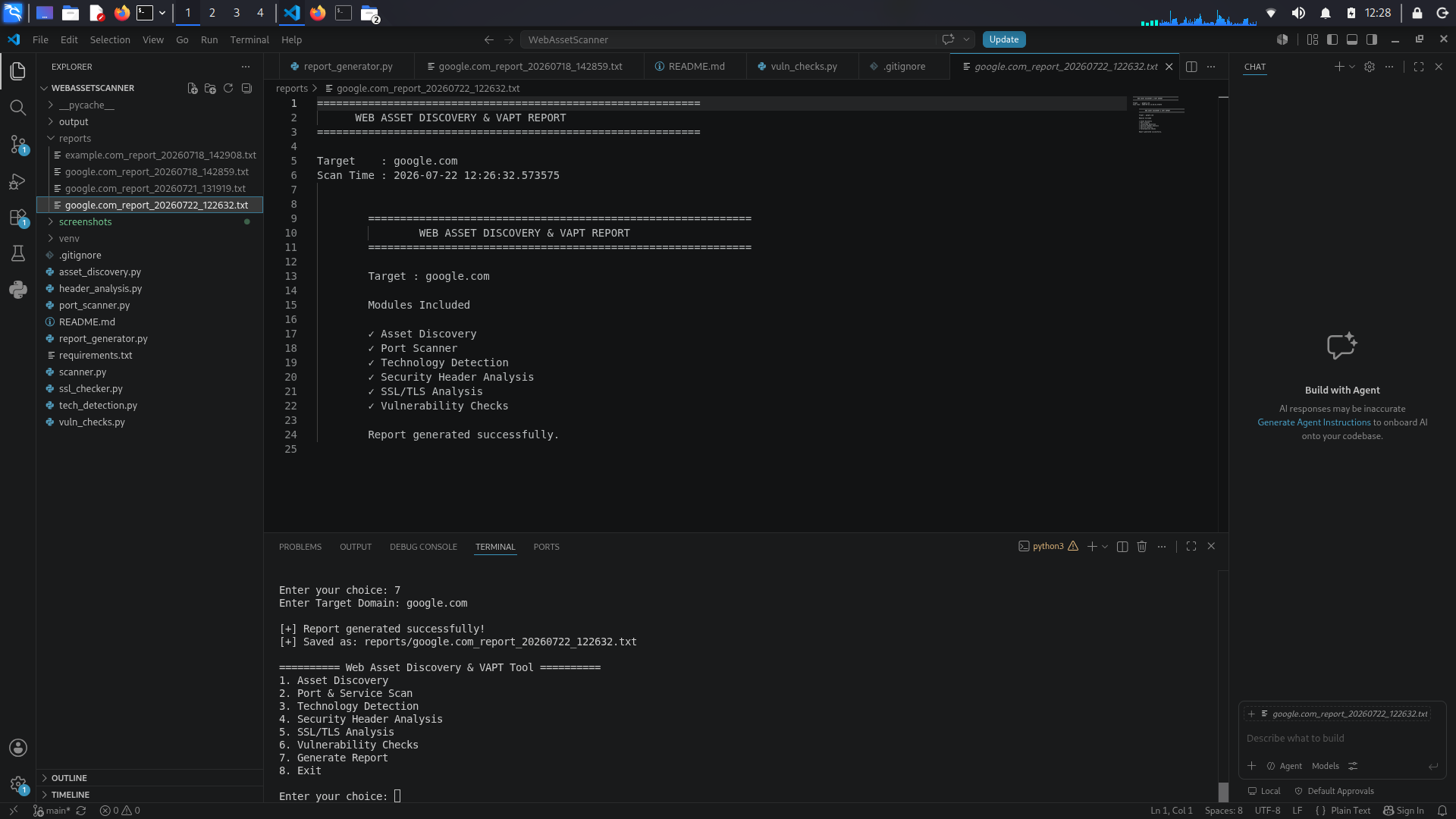Switch to the report_generator.py tab
This screenshot has height=819, width=1456.
point(347,67)
